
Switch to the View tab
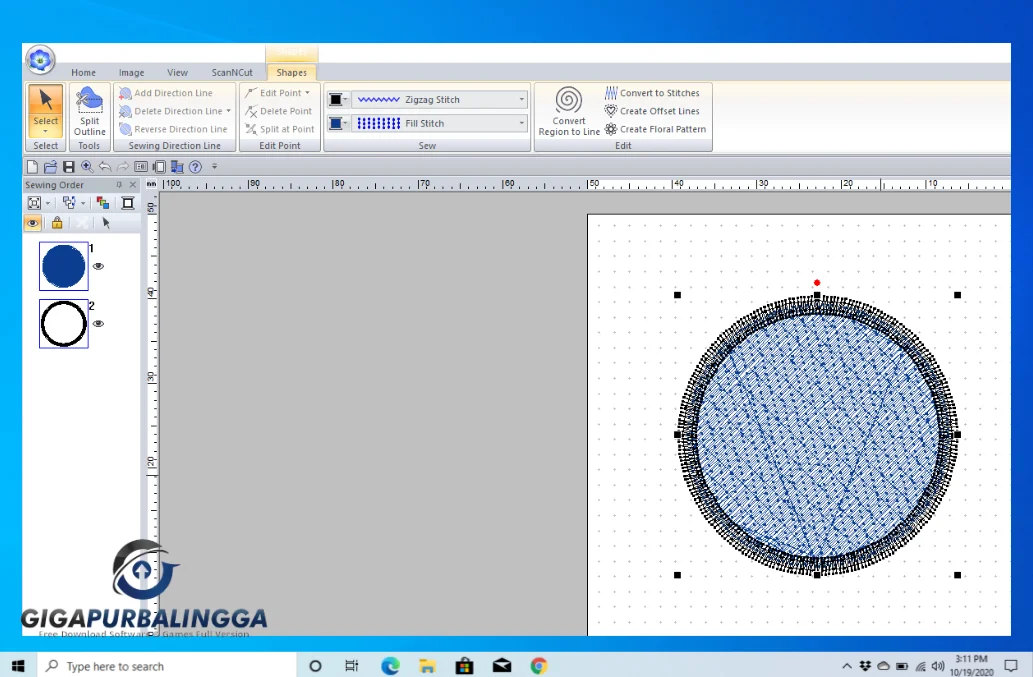point(177,72)
